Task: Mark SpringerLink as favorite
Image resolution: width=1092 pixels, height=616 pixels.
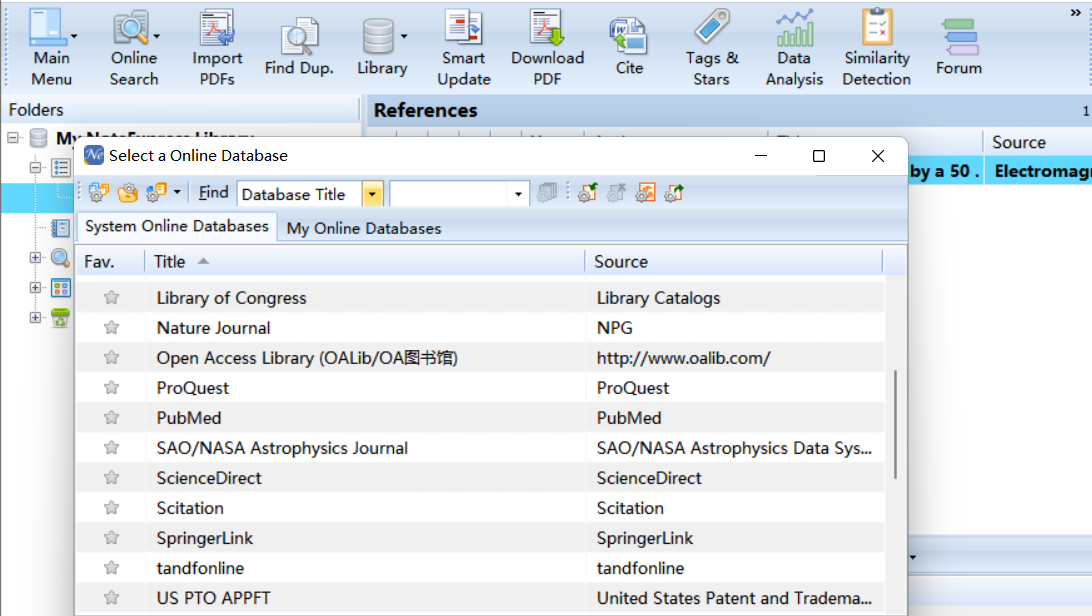Action: pyautogui.click(x=111, y=537)
